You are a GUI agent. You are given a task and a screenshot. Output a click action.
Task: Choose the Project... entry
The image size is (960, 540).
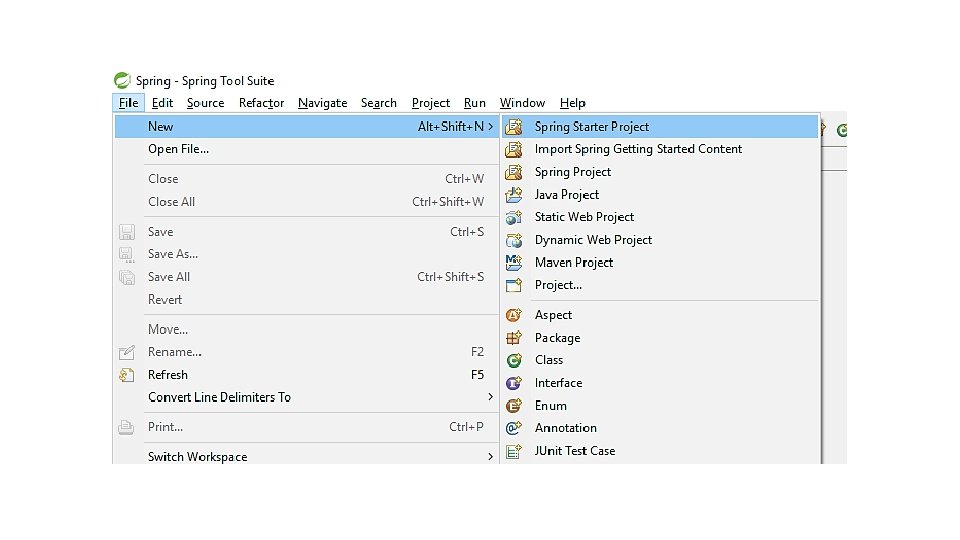(x=660, y=285)
